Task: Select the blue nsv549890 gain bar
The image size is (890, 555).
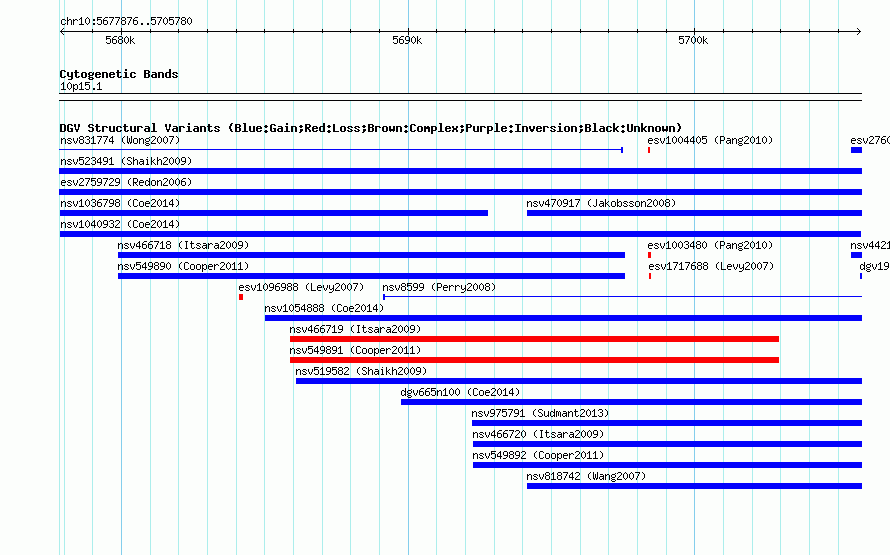Action: pos(371,276)
